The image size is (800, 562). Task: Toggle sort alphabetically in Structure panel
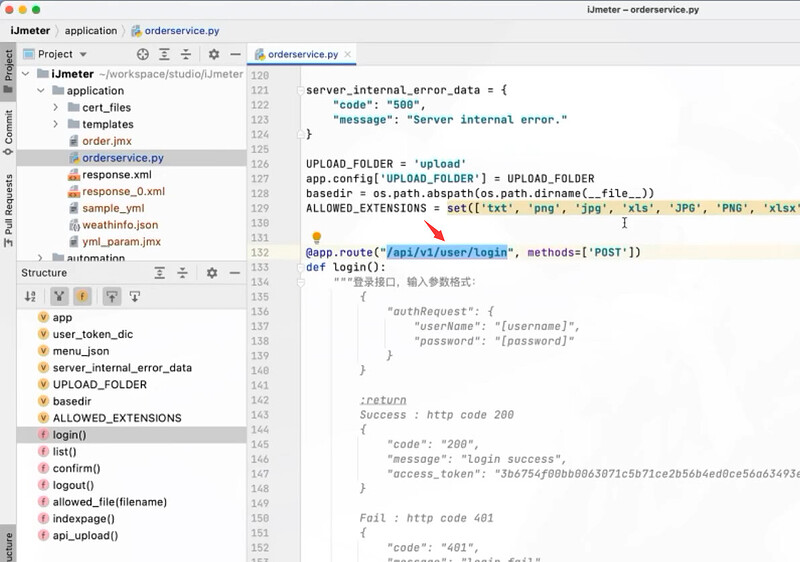coord(31,296)
